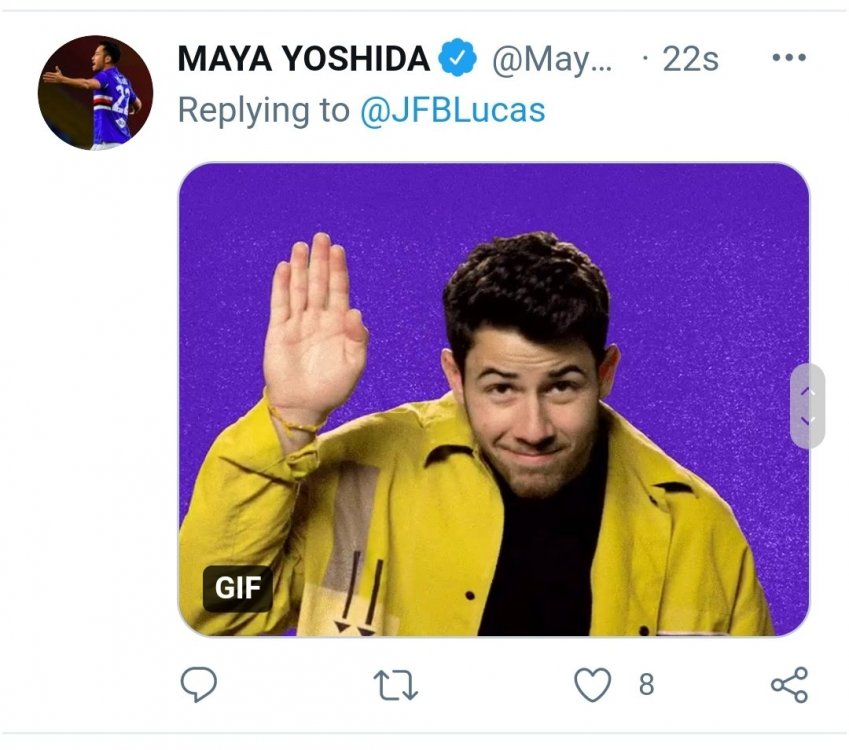Open the profile avatar of the footballer

tap(95, 93)
